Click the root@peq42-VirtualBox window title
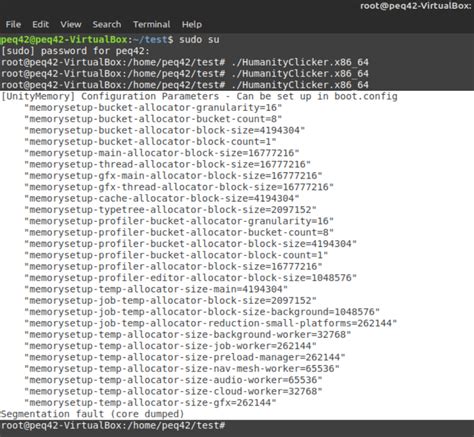The image size is (474, 437). click(x=417, y=6)
